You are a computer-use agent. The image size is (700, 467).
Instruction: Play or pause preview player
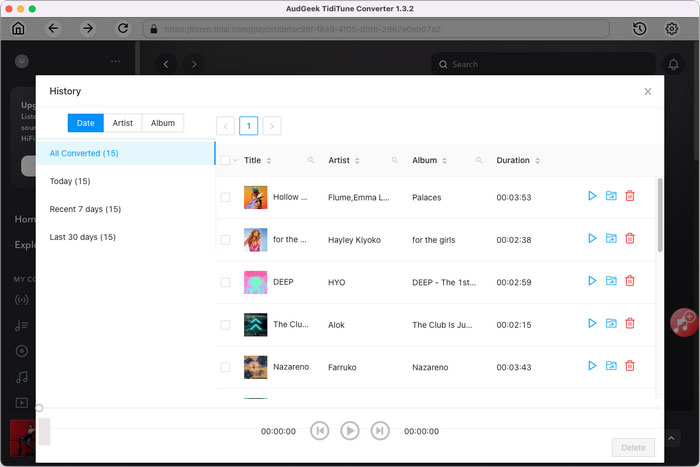[350, 431]
